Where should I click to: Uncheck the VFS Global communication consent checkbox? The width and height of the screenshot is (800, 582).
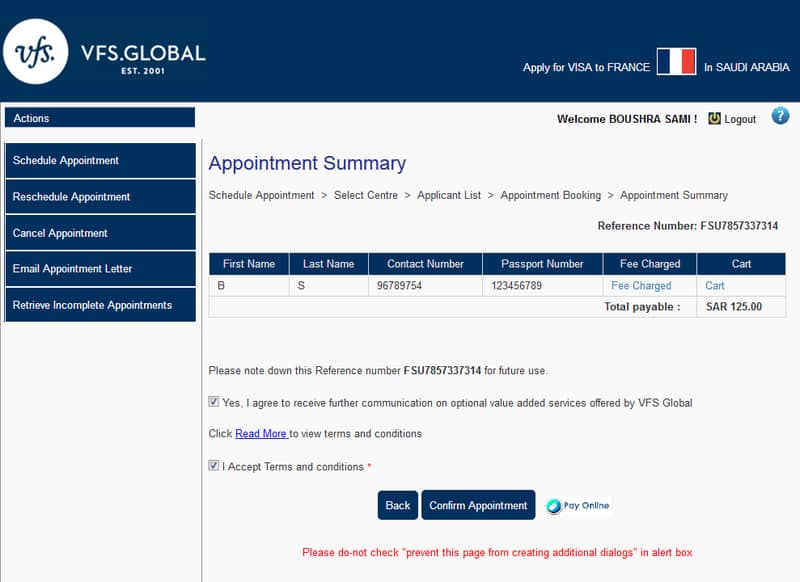point(214,402)
